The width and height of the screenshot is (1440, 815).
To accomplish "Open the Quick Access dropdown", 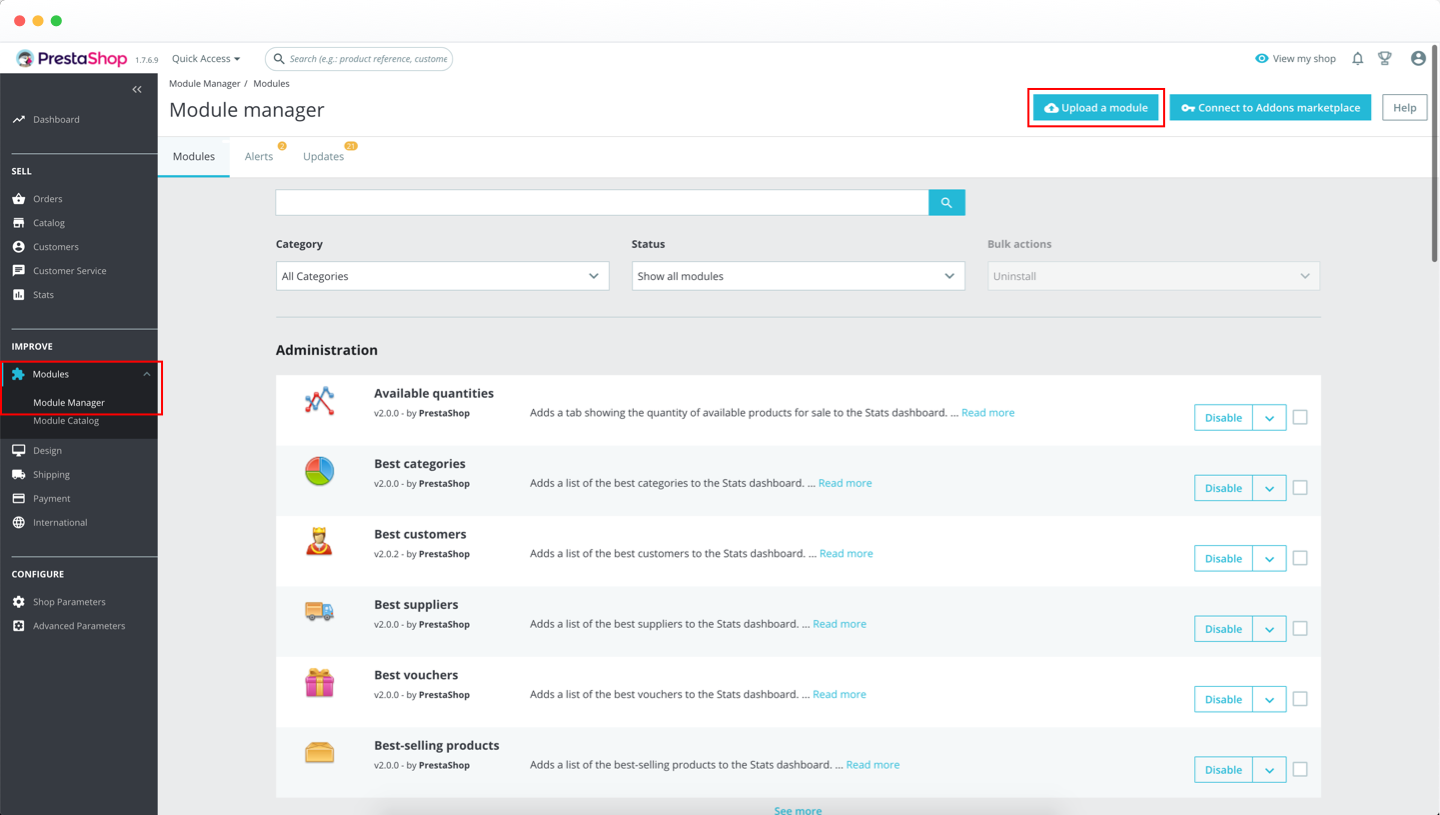I will coord(206,59).
